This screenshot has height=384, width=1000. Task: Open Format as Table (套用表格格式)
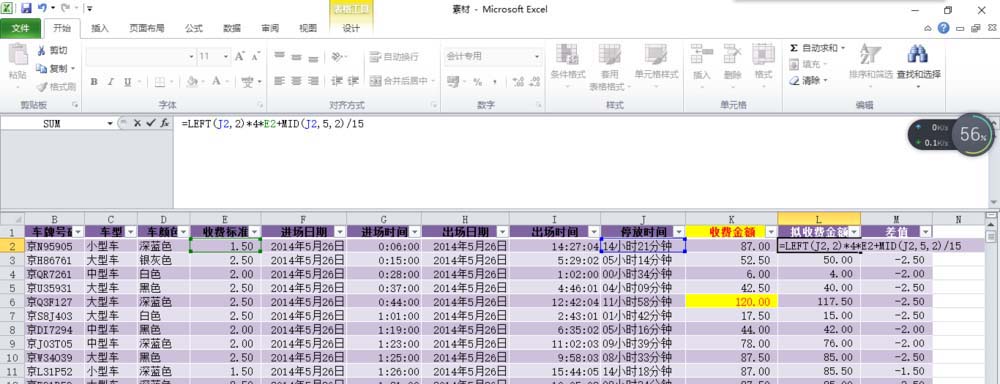pyautogui.click(x=609, y=67)
